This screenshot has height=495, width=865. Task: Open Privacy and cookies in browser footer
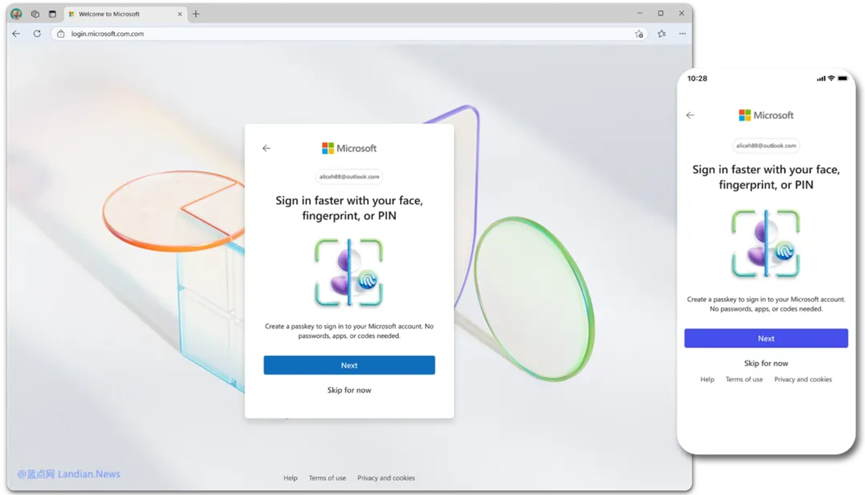coord(386,478)
